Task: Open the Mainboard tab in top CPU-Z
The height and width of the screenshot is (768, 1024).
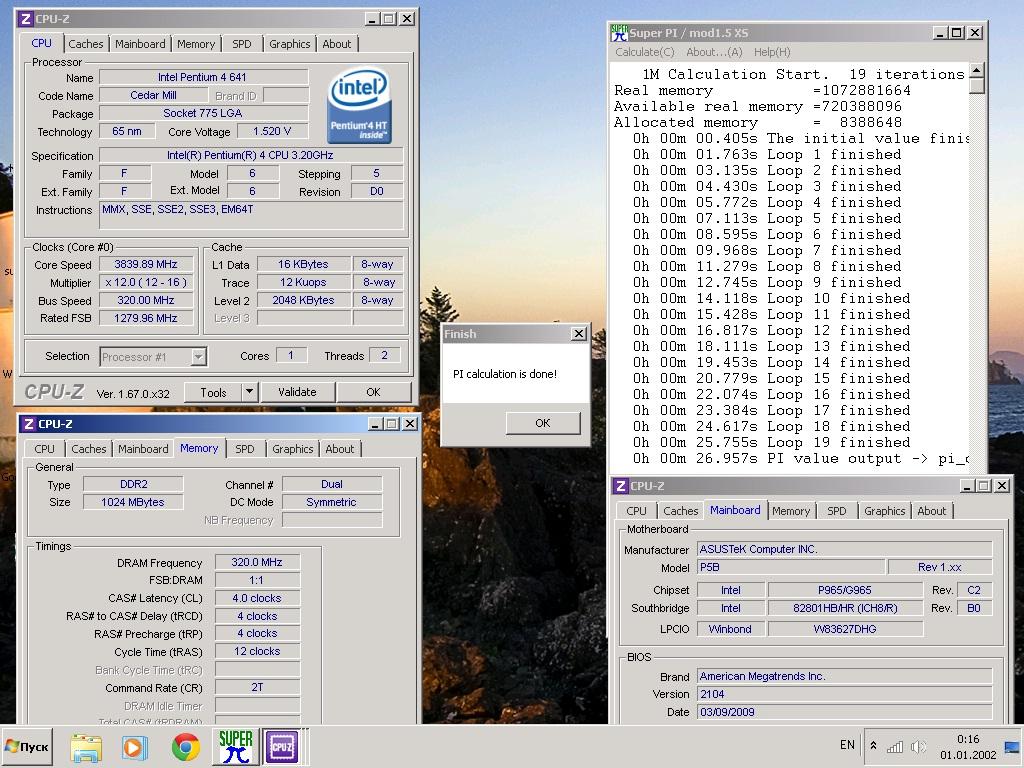Action: click(x=140, y=44)
